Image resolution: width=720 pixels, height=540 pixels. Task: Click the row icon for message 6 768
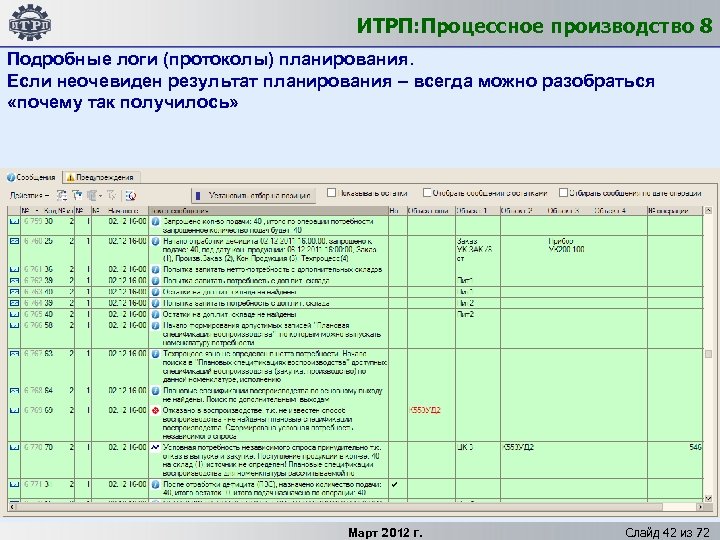[15, 391]
